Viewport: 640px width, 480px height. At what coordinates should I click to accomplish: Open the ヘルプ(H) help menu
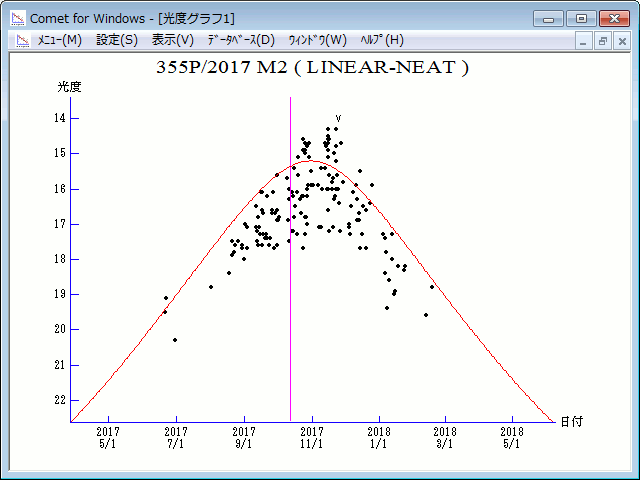382,40
